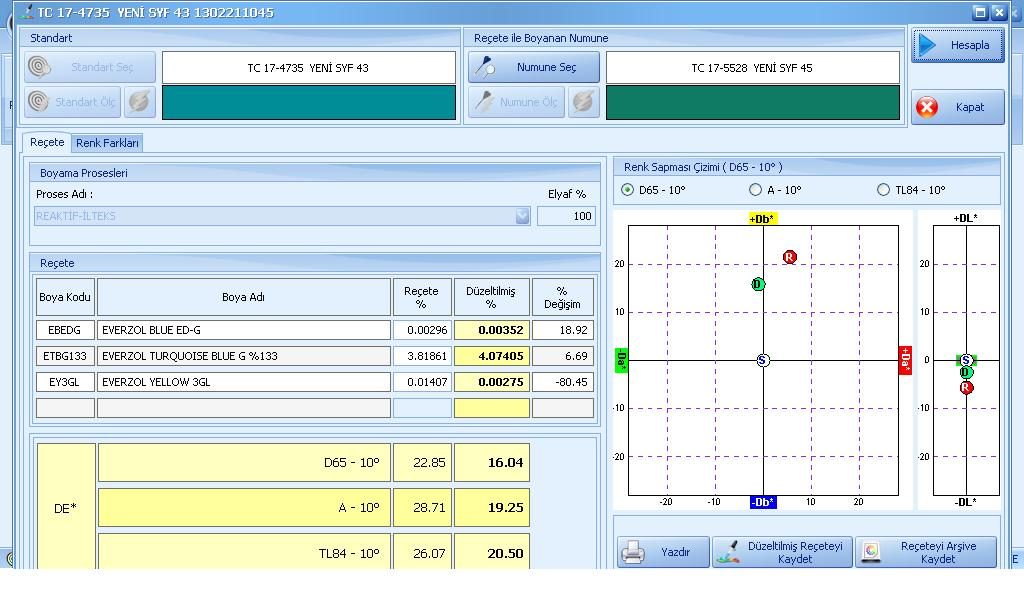
Task: Select the A - 10° illuminant option
Action: (755, 190)
